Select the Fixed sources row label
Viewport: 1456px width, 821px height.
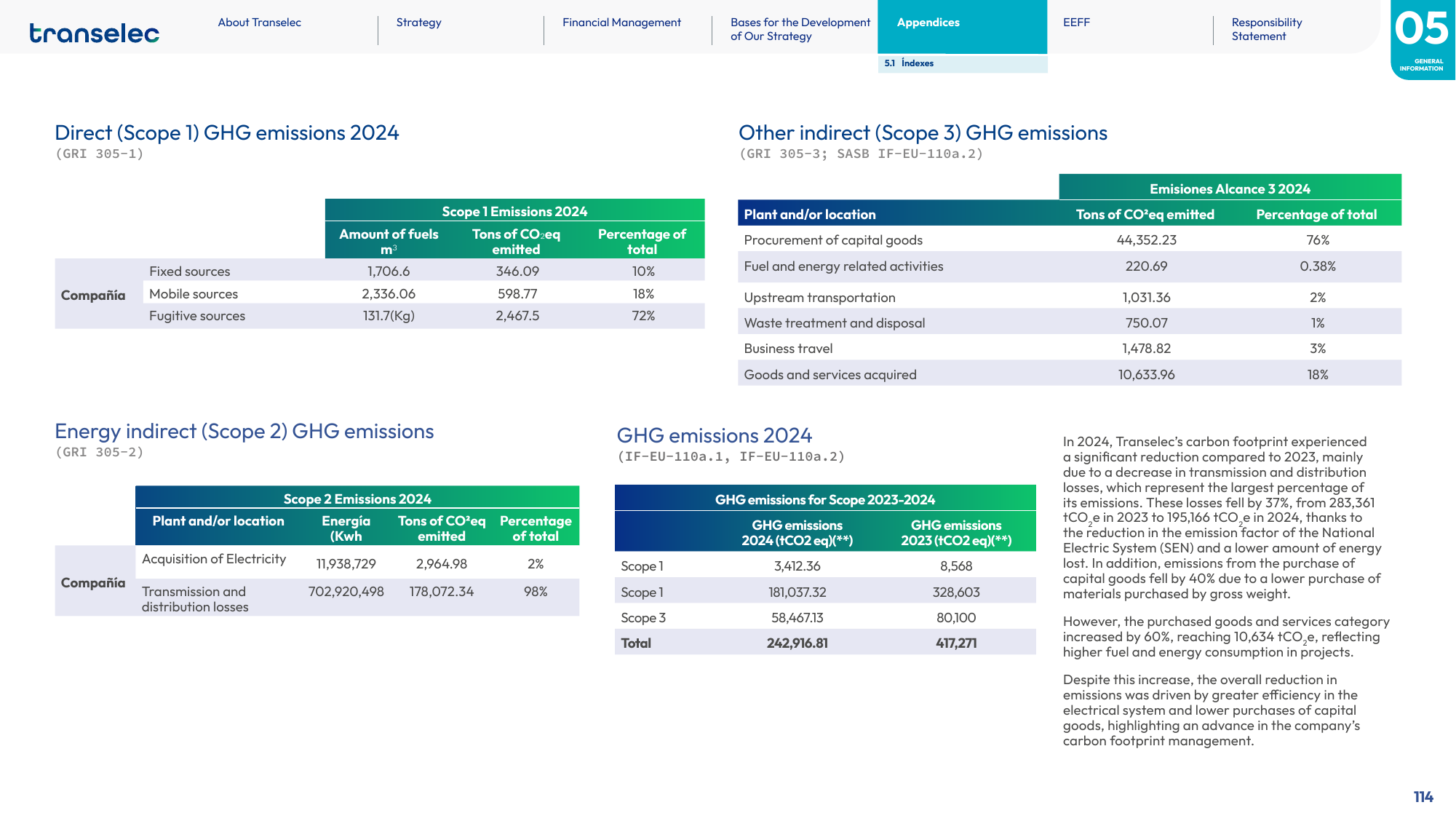click(x=189, y=271)
